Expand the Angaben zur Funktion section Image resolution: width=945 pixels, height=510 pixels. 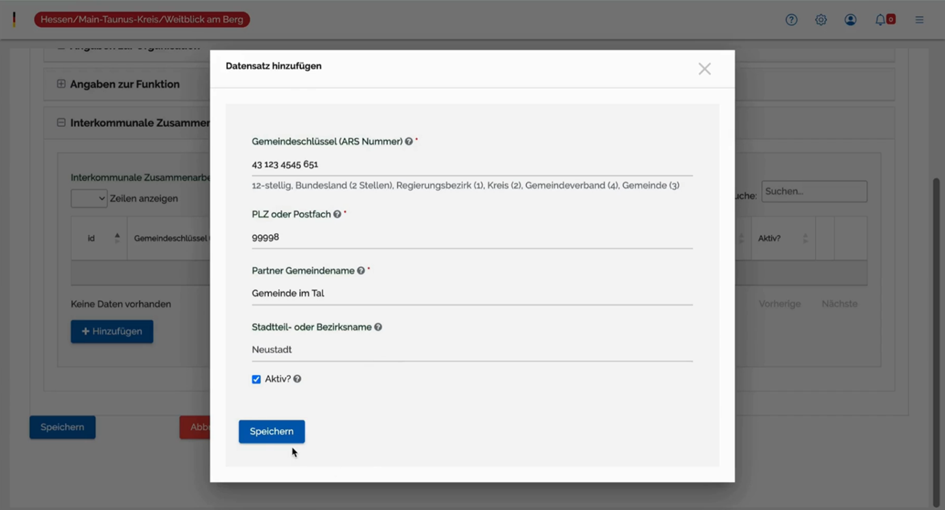pos(61,84)
